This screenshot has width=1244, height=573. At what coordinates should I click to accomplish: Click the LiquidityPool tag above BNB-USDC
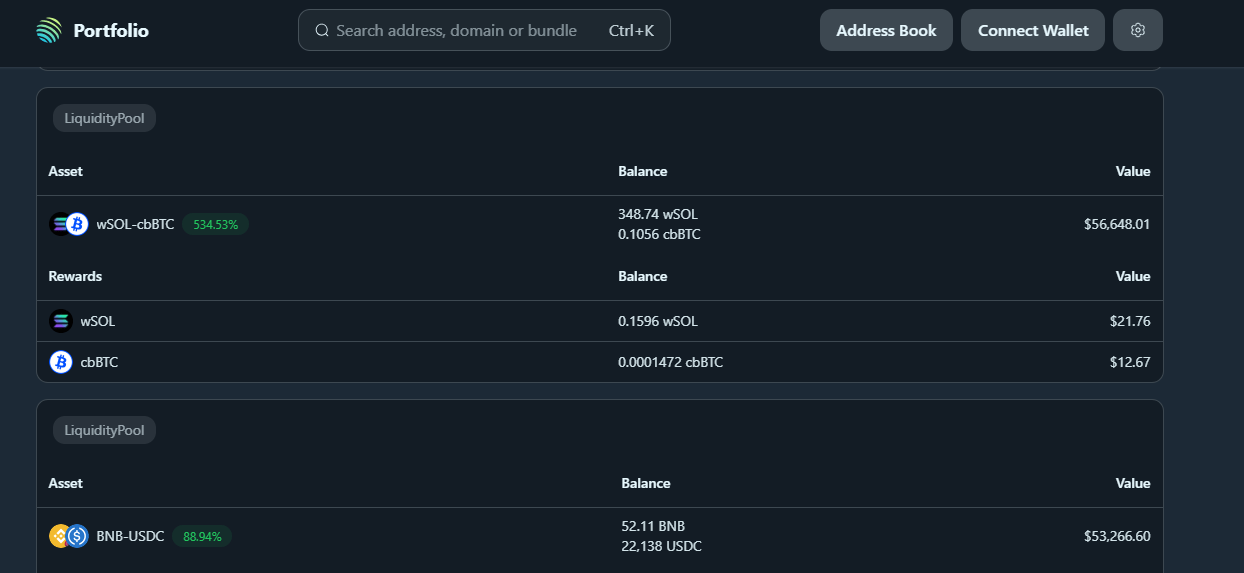point(105,430)
